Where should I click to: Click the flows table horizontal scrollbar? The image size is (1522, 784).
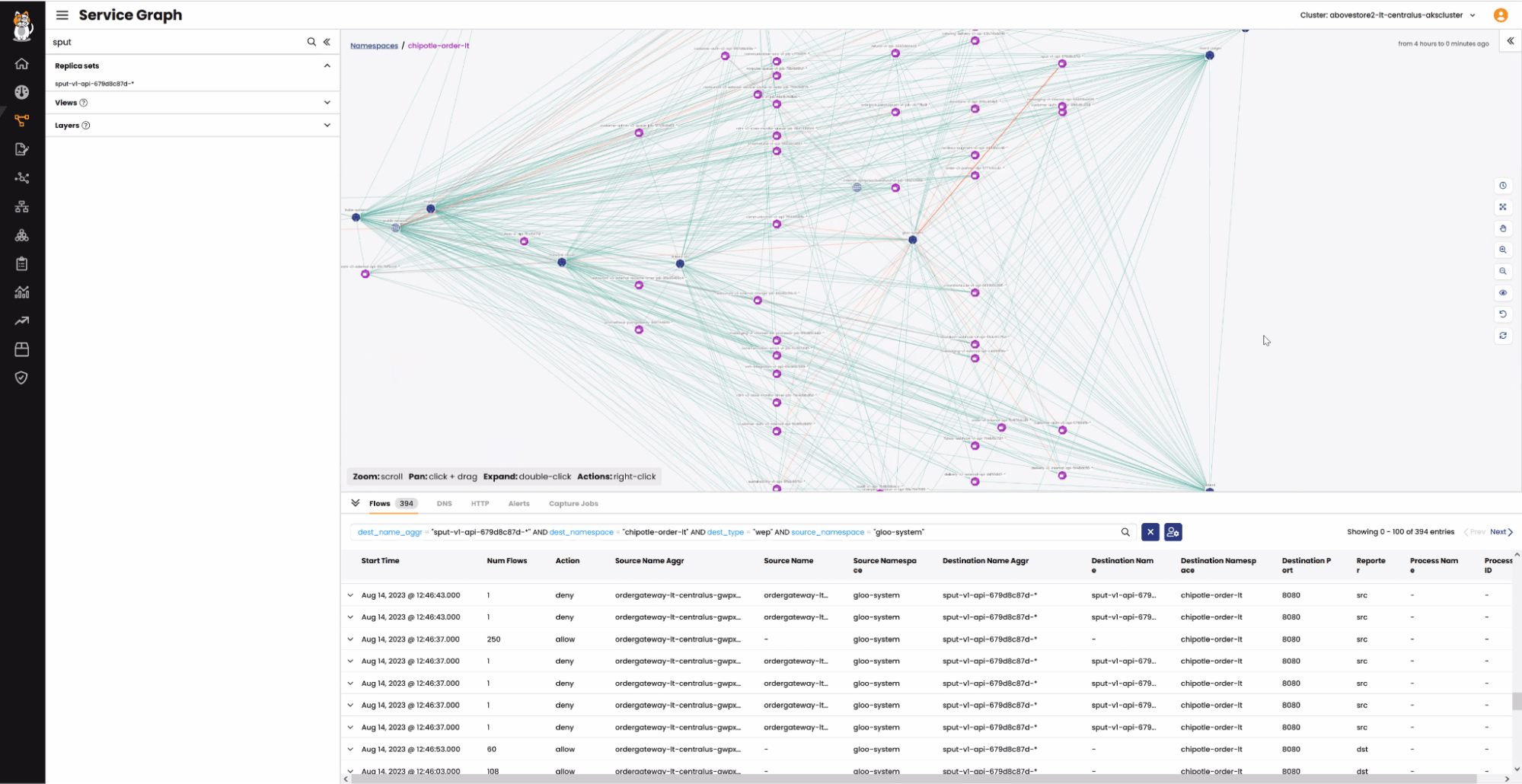[x=914, y=779]
